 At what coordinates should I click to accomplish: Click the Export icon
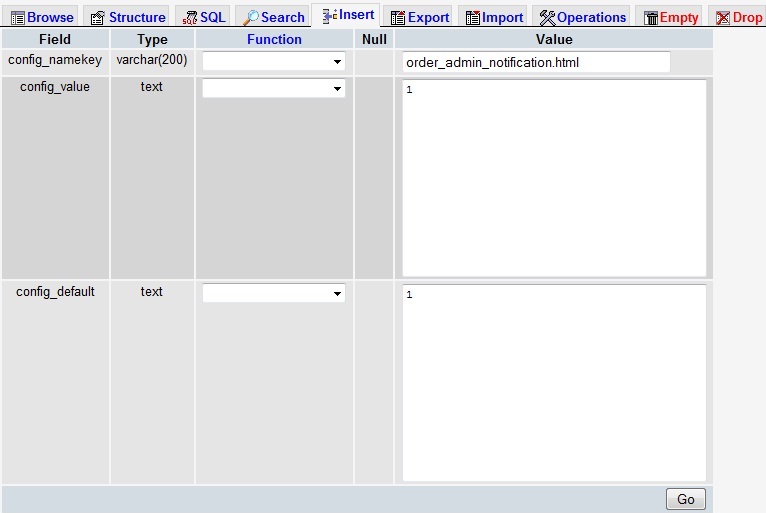tap(398, 18)
